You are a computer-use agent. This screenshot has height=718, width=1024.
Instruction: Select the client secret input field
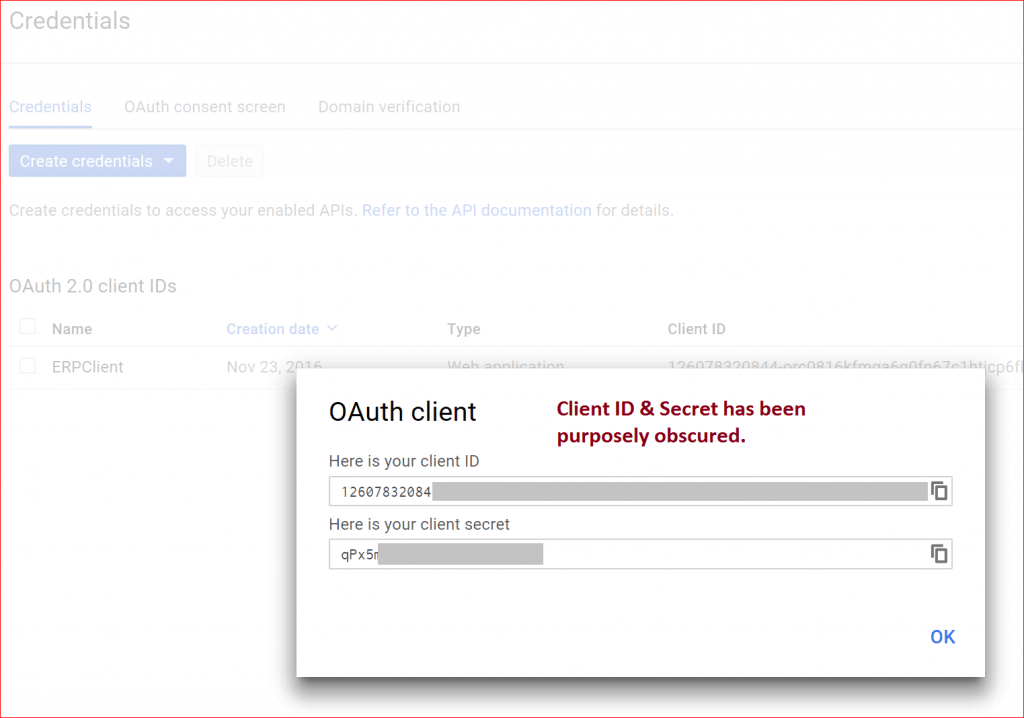640,554
